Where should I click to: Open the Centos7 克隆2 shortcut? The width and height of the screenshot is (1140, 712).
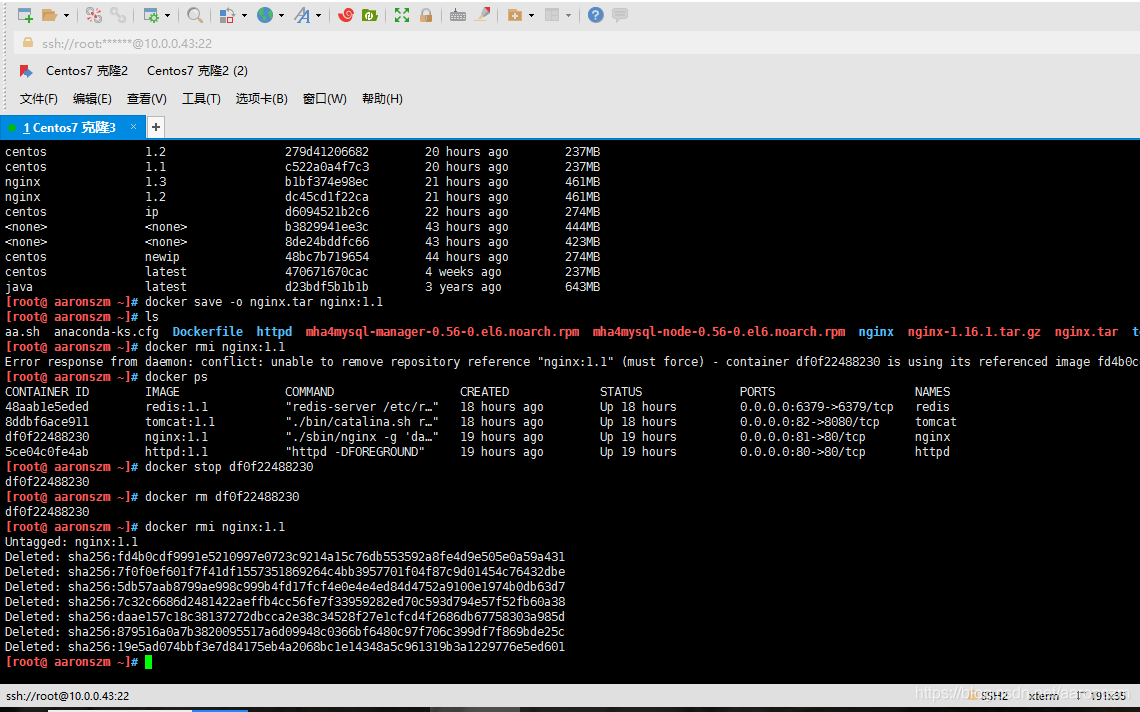click(x=87, y=71)
